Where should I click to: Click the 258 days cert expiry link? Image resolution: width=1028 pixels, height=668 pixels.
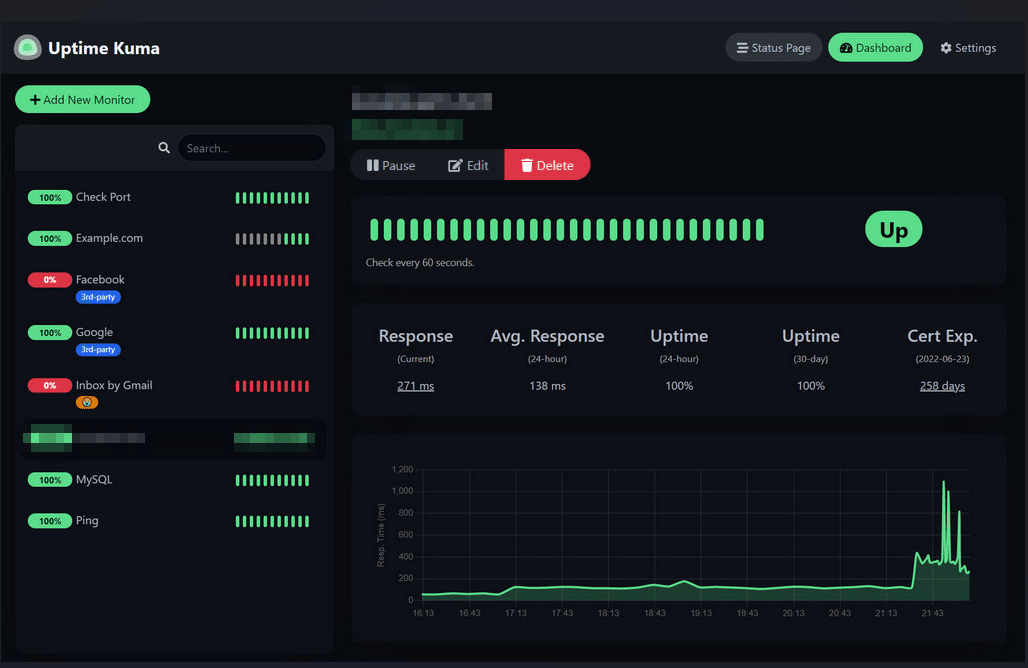(942, 386)
